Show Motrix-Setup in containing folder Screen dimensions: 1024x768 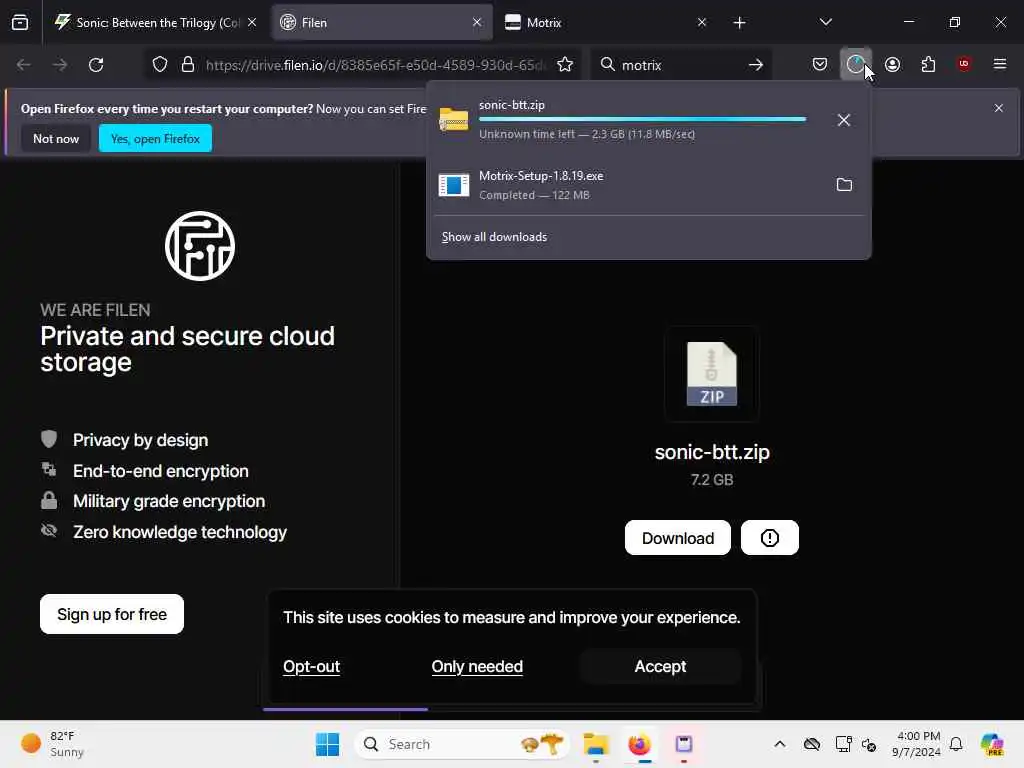pyautogui.click(x=844, y=185)
